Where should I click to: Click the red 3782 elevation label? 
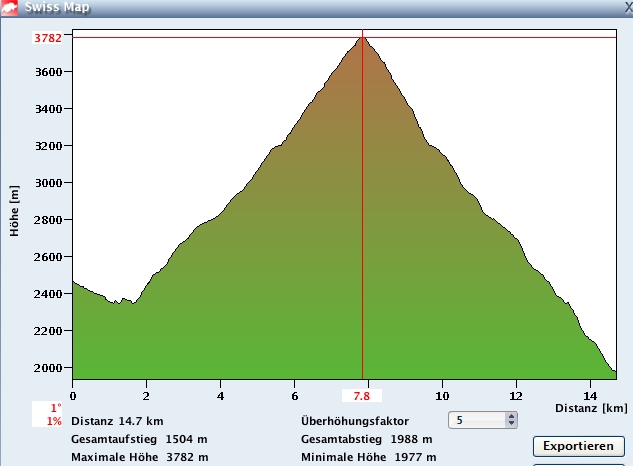click(x=48, y=38)
